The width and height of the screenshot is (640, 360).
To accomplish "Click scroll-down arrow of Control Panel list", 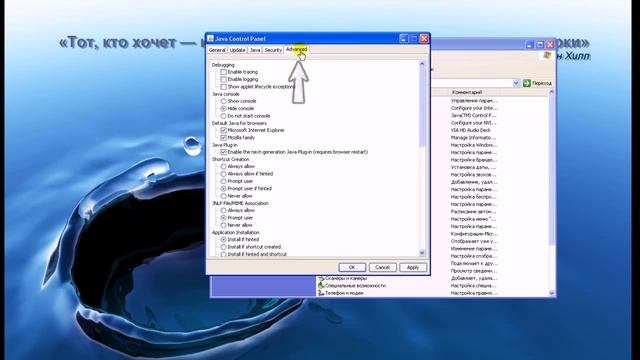I will [551, 293].
